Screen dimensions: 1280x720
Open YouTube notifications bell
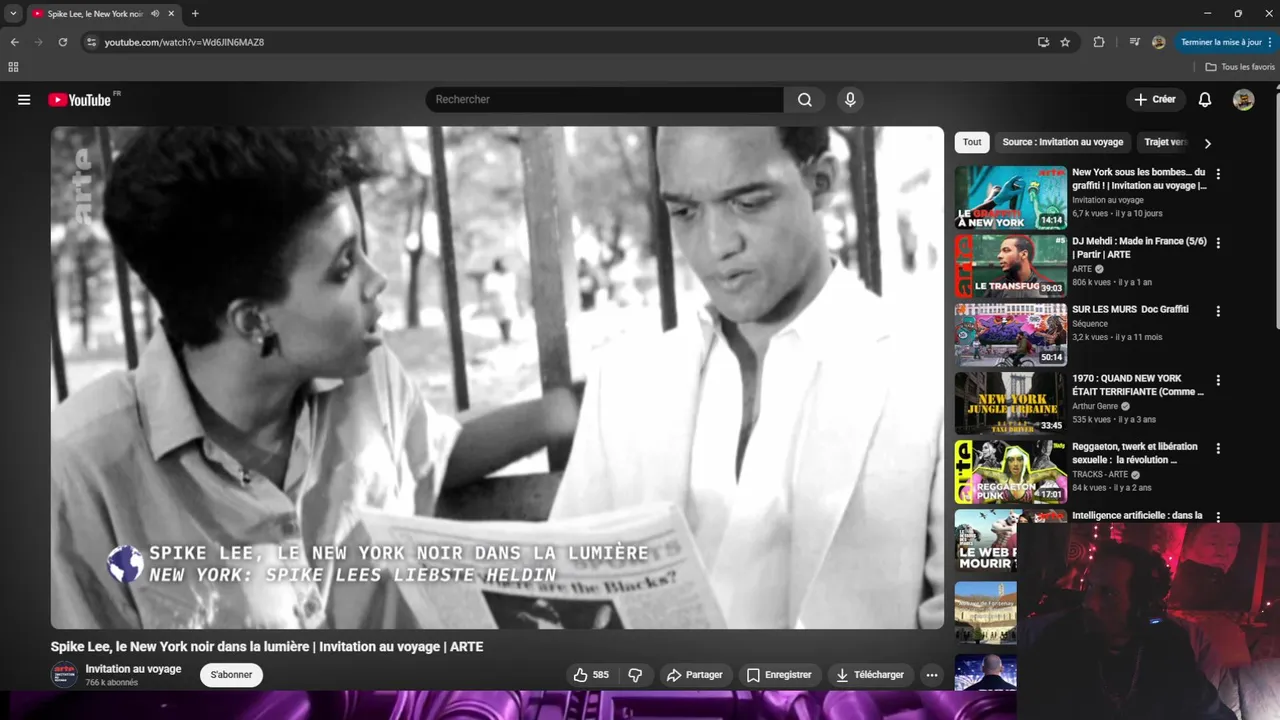1205,100
